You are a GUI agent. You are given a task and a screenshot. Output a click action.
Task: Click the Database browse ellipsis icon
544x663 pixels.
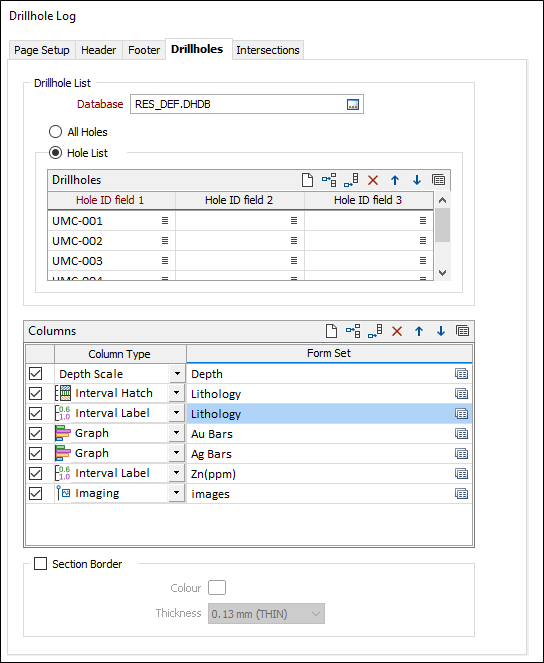(353, 104)
